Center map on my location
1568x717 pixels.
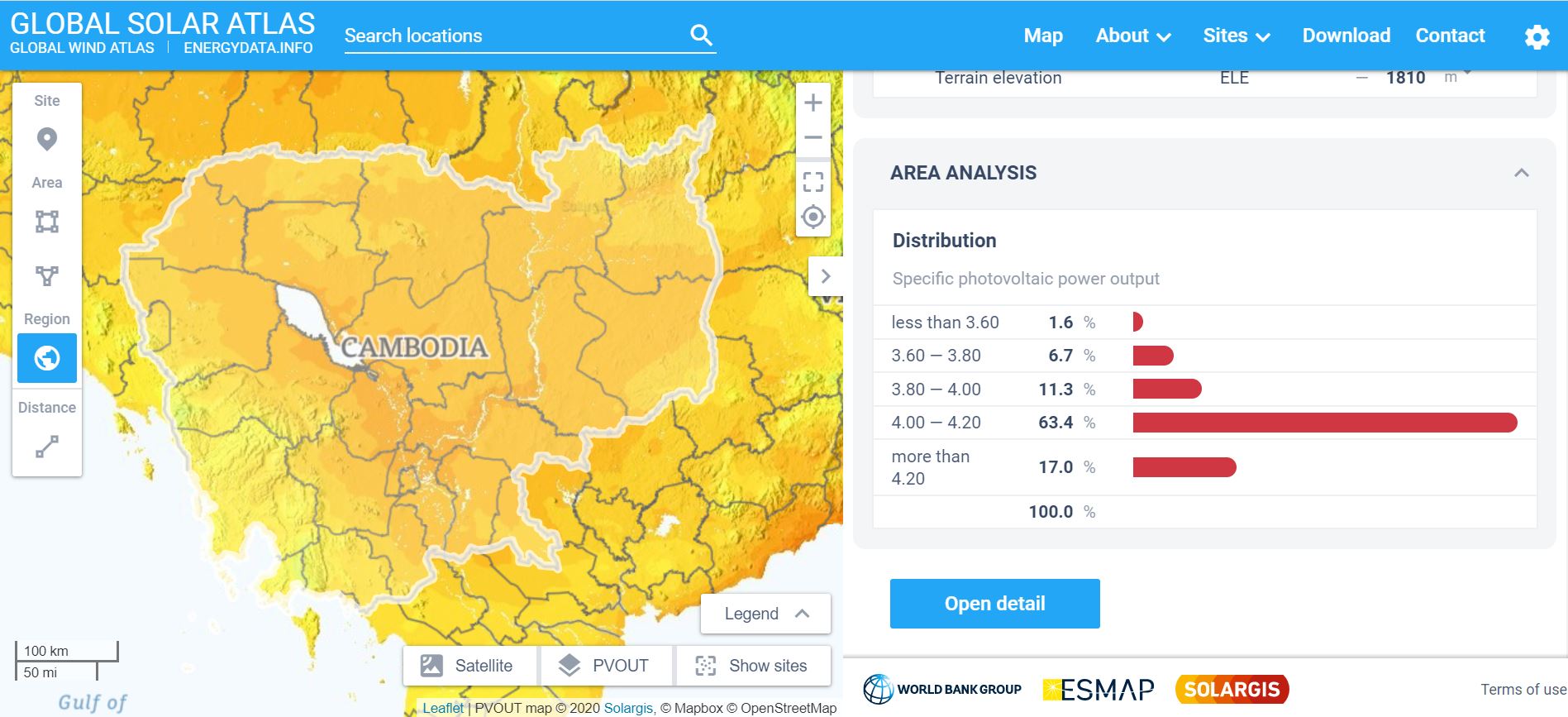point(813,217)
